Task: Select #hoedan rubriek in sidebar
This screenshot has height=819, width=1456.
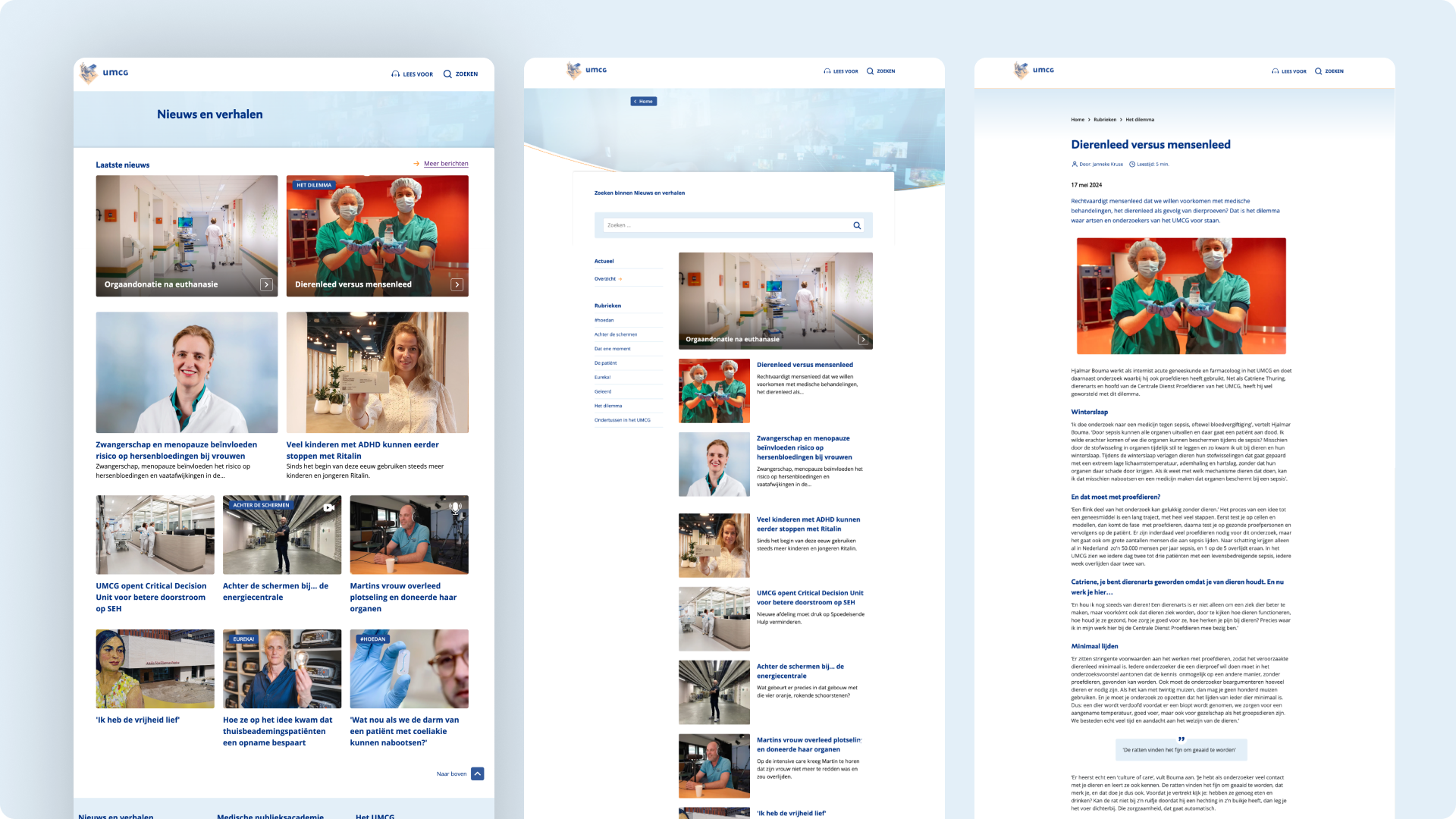Action: pyautogui.click(x=604, y=321)
